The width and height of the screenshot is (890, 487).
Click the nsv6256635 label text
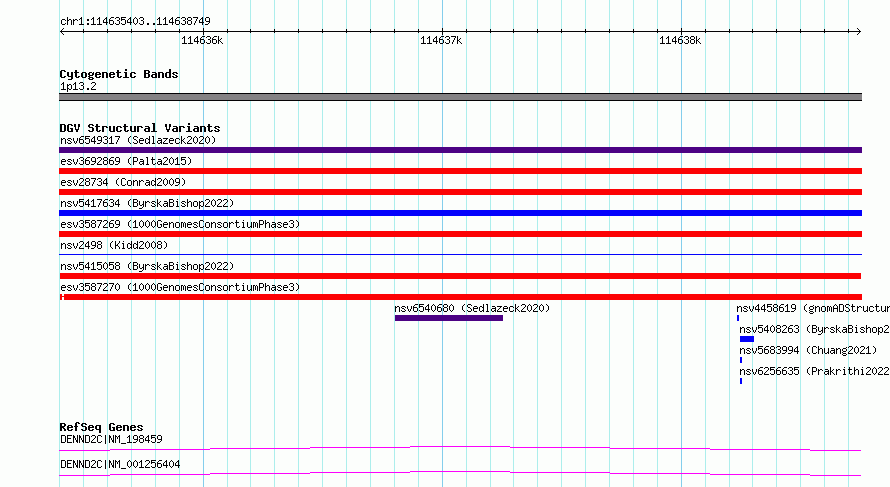click(x=814, y=371)
